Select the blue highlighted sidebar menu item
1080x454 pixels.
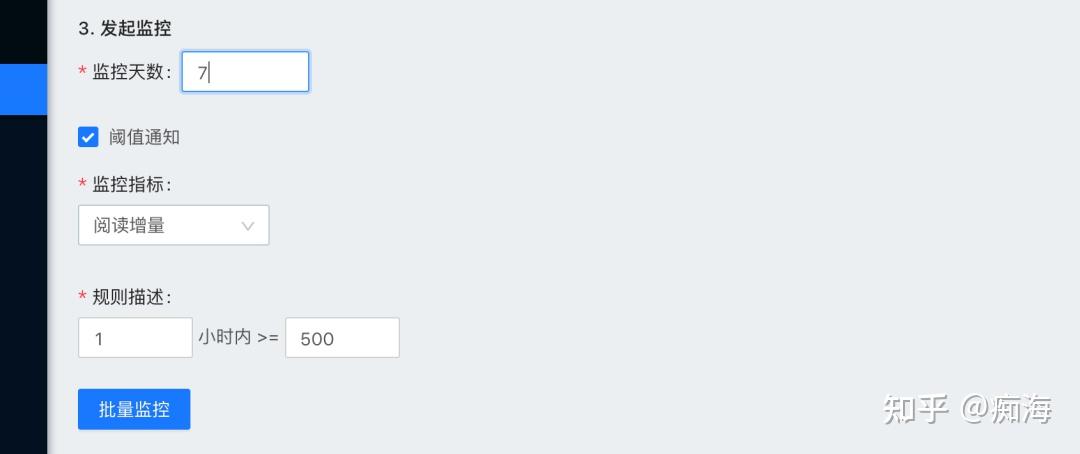point(23,90)
